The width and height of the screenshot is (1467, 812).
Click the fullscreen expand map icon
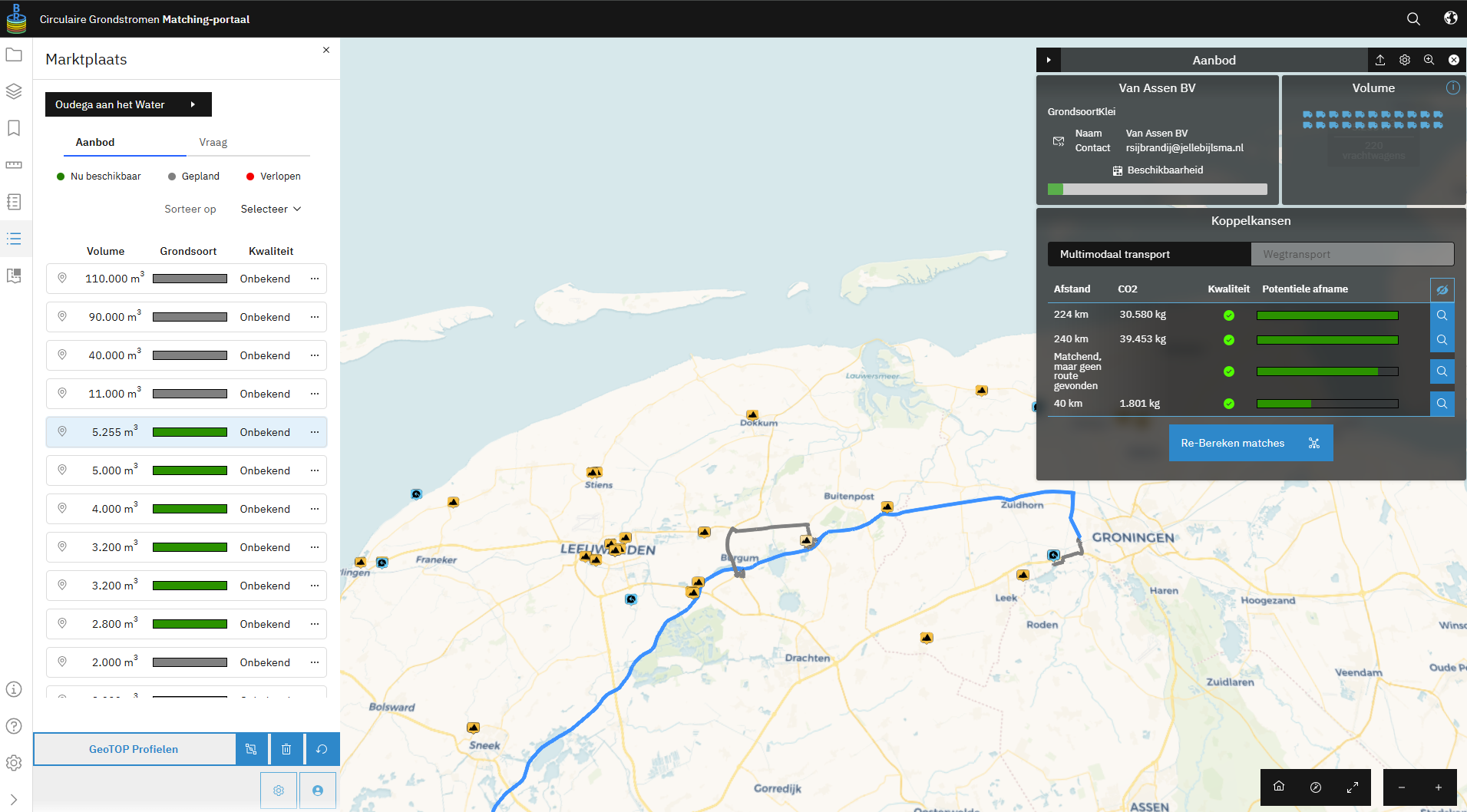coord(1353,787)
